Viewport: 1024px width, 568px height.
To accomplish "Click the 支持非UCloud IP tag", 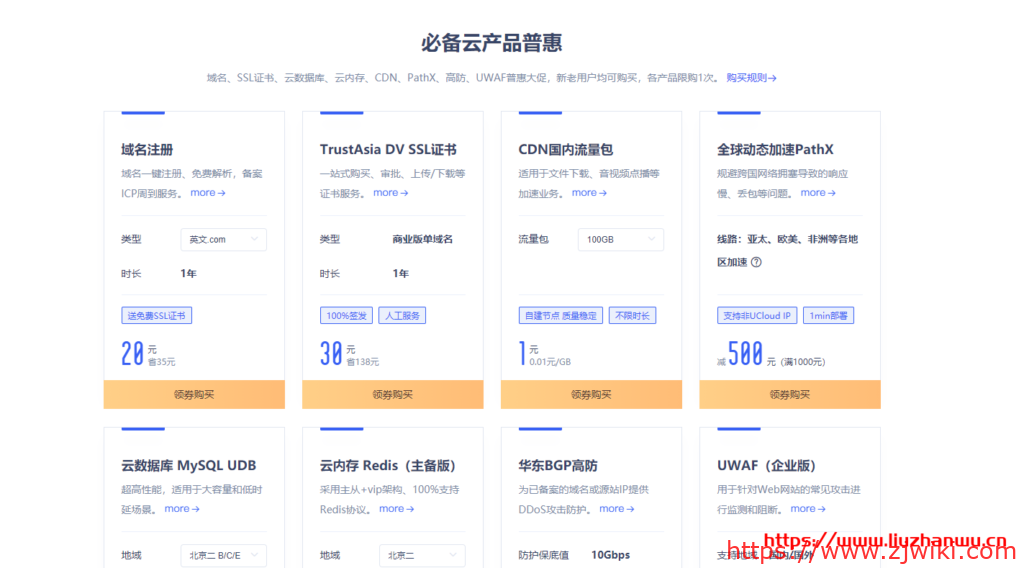I will 757,315.
